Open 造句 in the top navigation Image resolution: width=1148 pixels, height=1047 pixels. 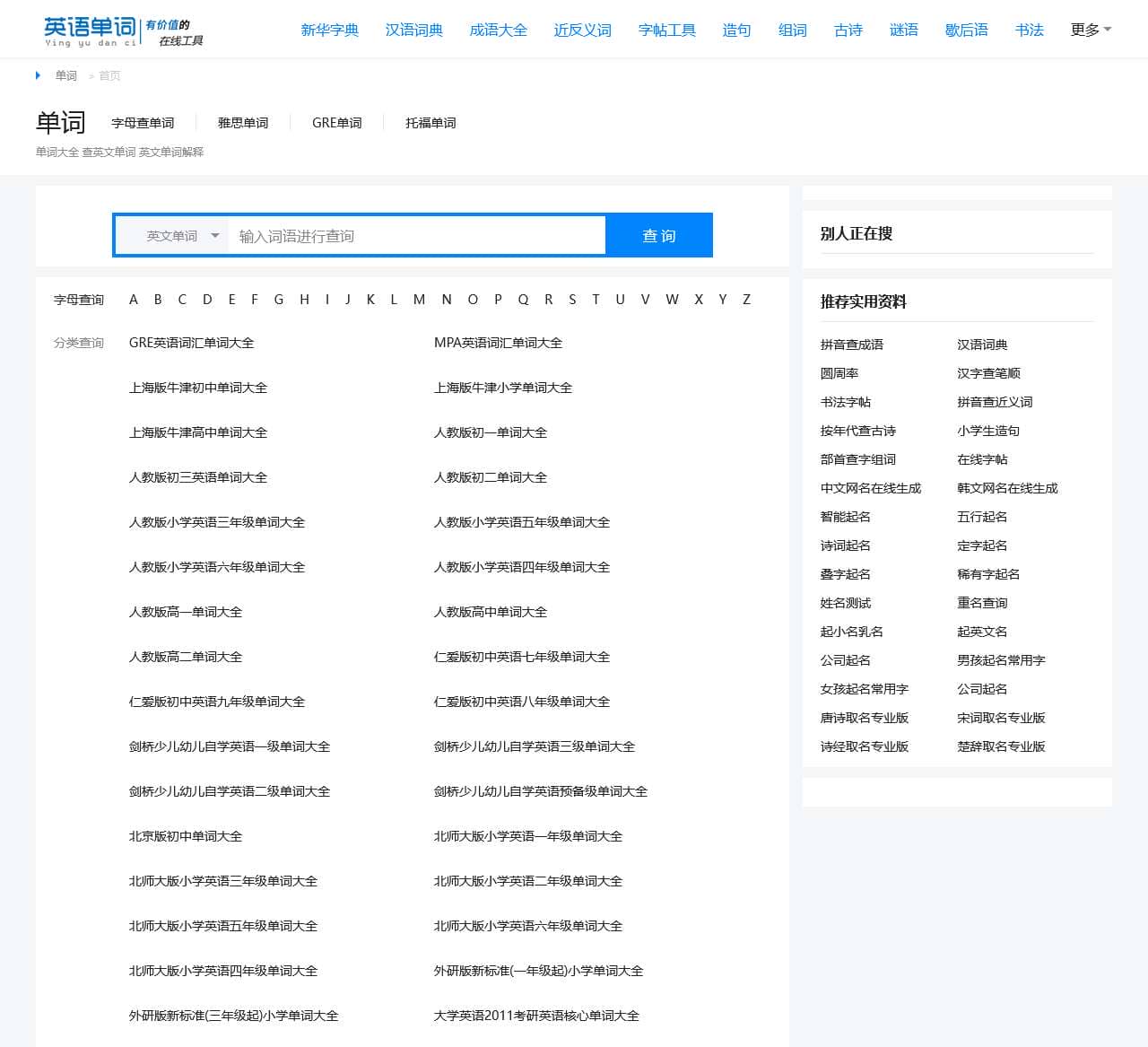coord(736,30)
